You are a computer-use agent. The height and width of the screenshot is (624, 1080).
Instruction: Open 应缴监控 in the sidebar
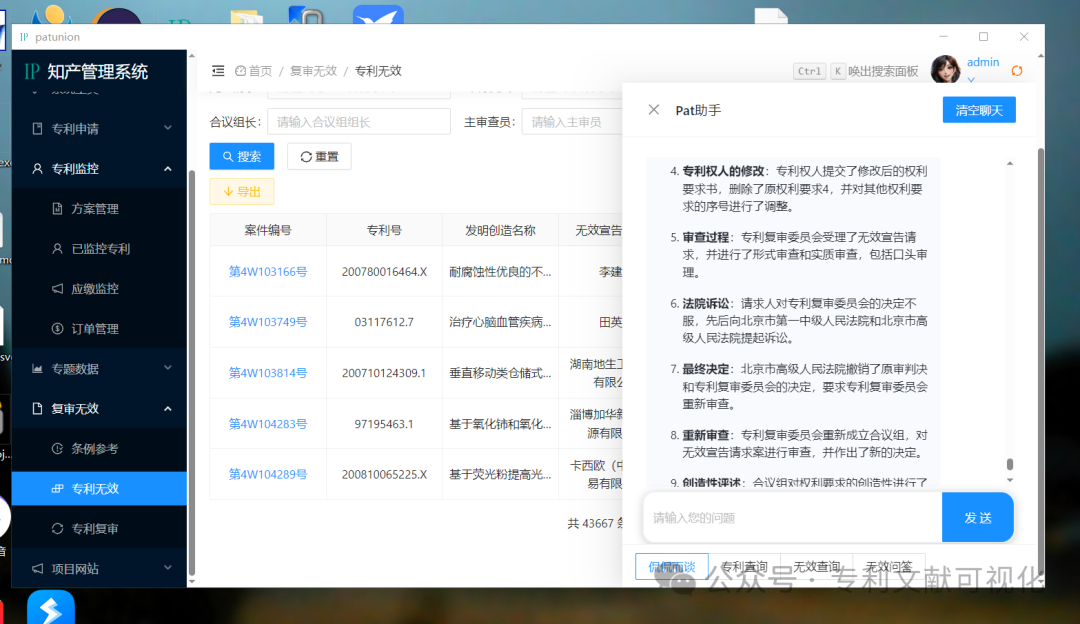[x=94, y=289]
